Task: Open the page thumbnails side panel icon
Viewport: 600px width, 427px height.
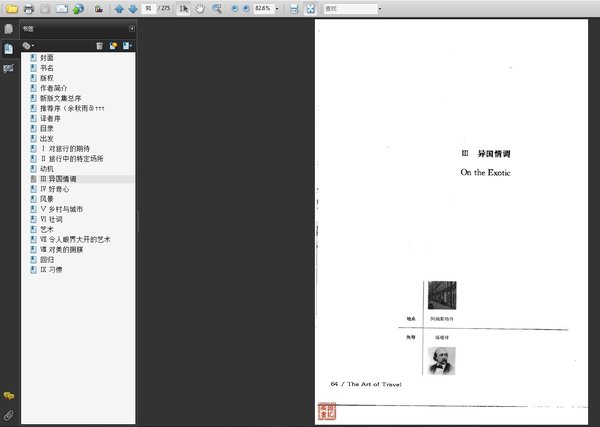Action: point(8,29)
